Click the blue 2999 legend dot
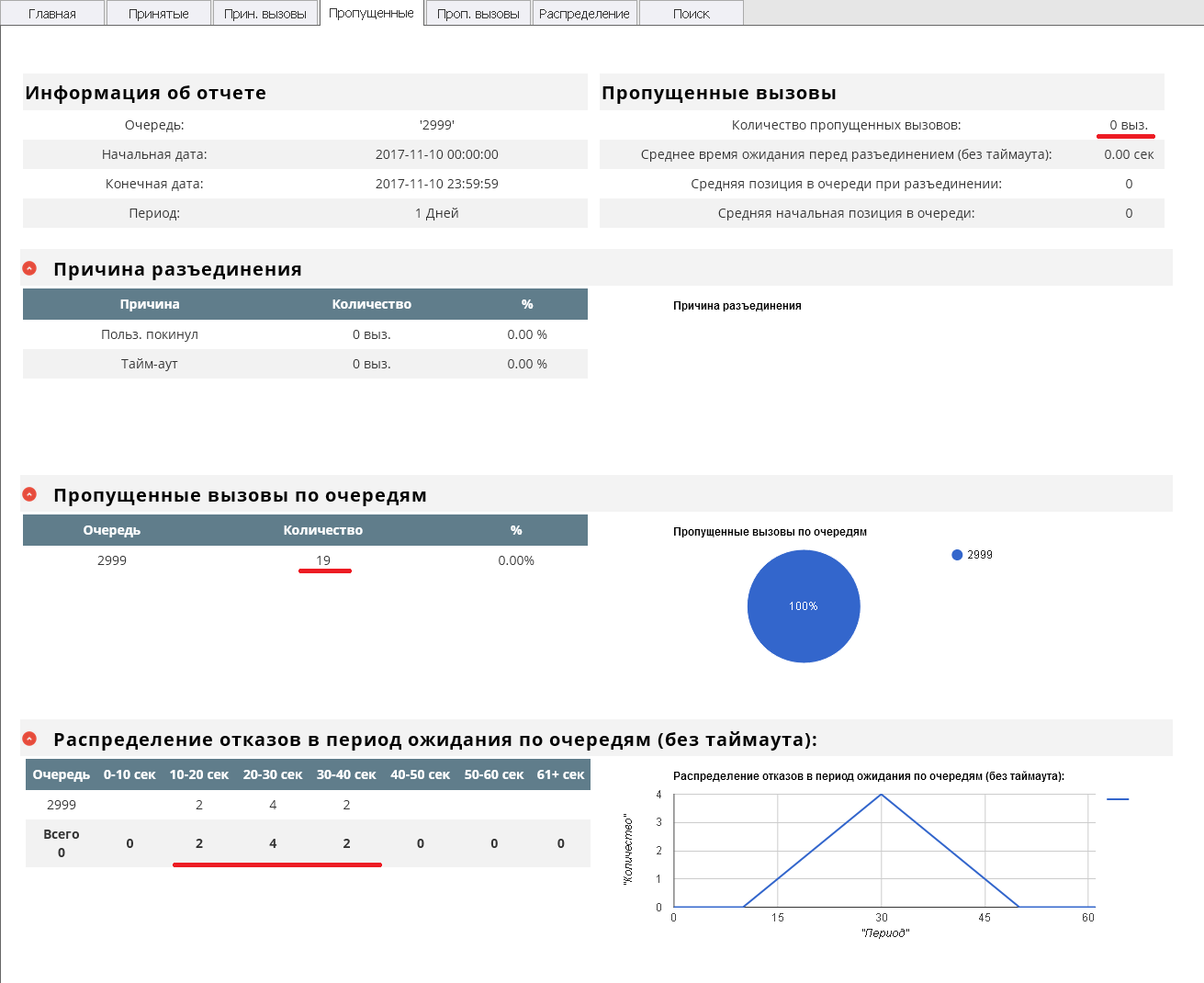This screenshot has height=983, width=1204. (957, 555)
